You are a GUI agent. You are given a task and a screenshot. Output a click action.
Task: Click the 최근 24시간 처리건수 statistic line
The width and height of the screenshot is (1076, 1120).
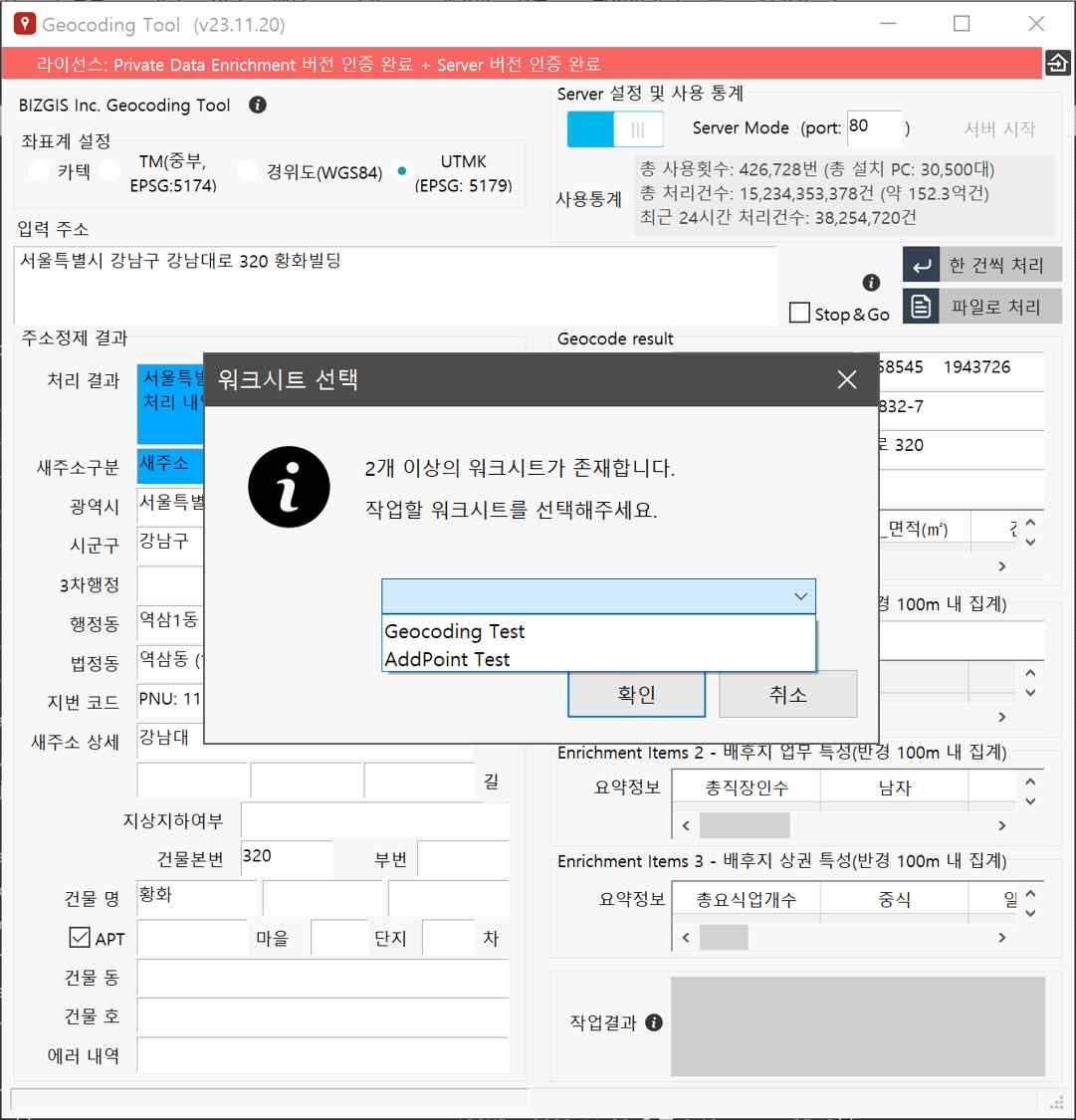point(777,217)
